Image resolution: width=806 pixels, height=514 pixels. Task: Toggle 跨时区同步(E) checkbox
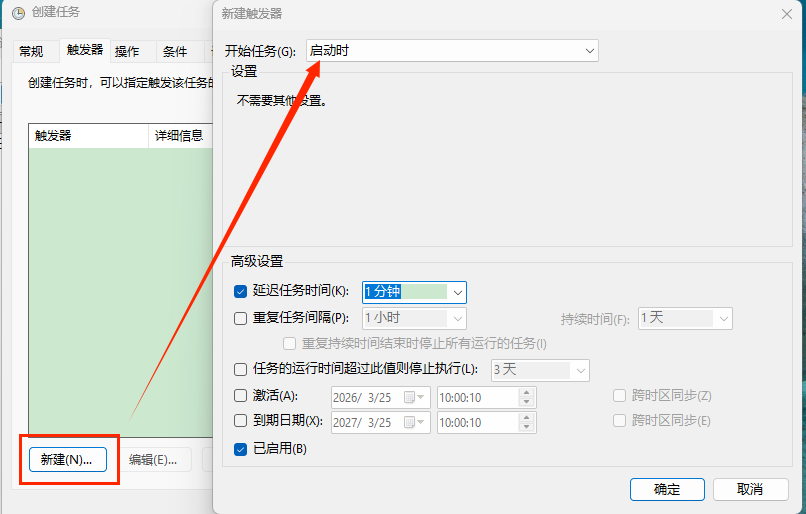tap(619, 420)
